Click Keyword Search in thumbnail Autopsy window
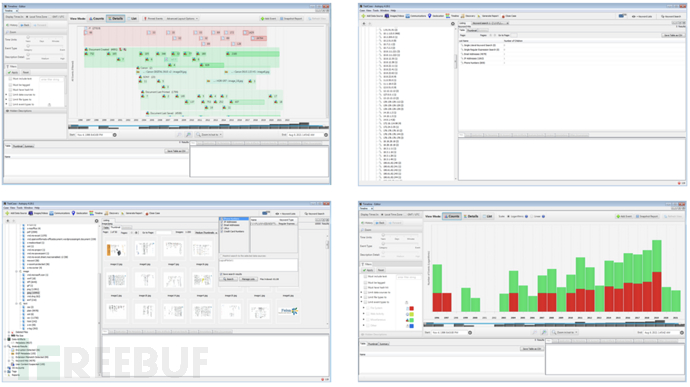Screen dimensions: 690x387 click(x=315, y=214)
